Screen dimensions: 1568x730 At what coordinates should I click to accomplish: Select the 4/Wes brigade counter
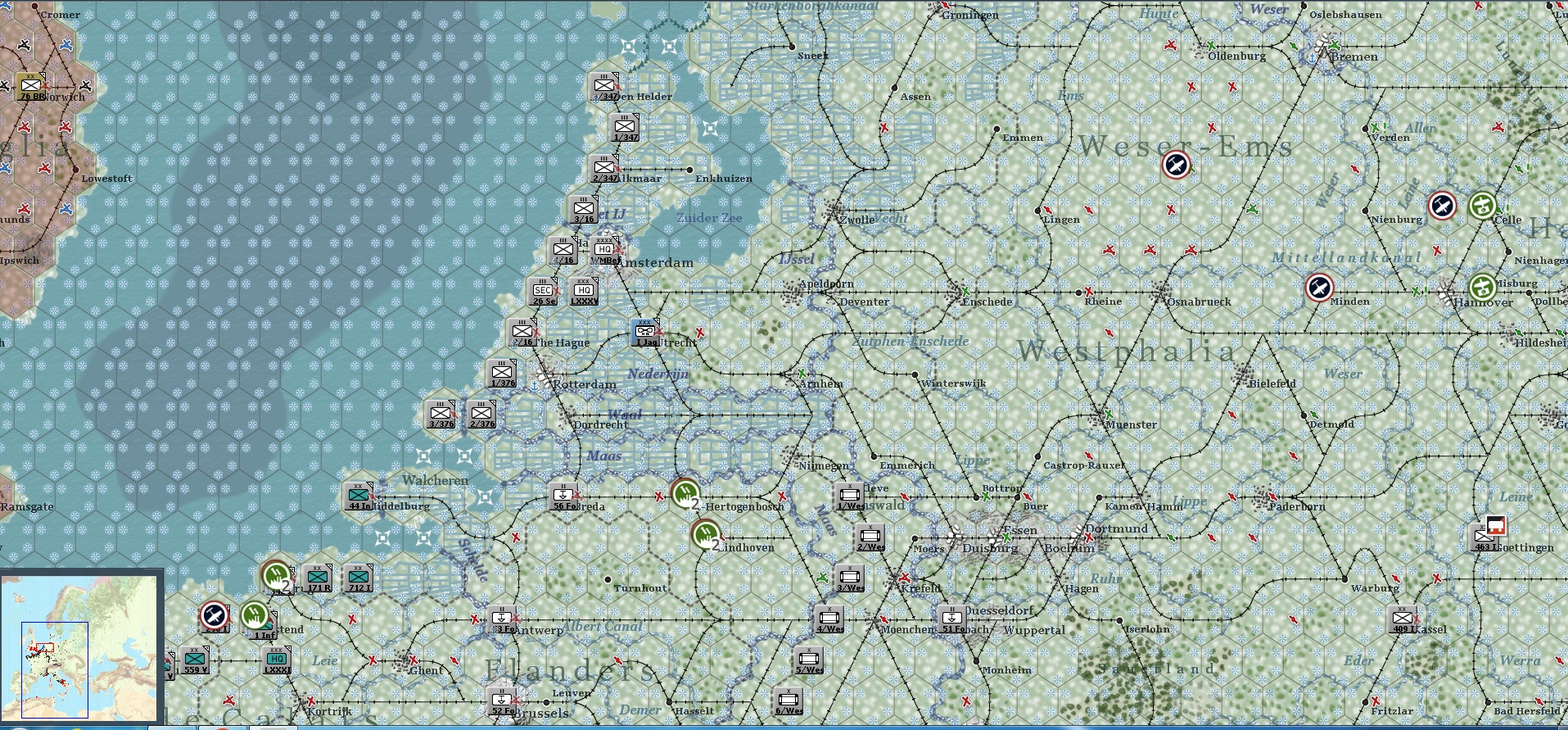[x=829, y=619]
